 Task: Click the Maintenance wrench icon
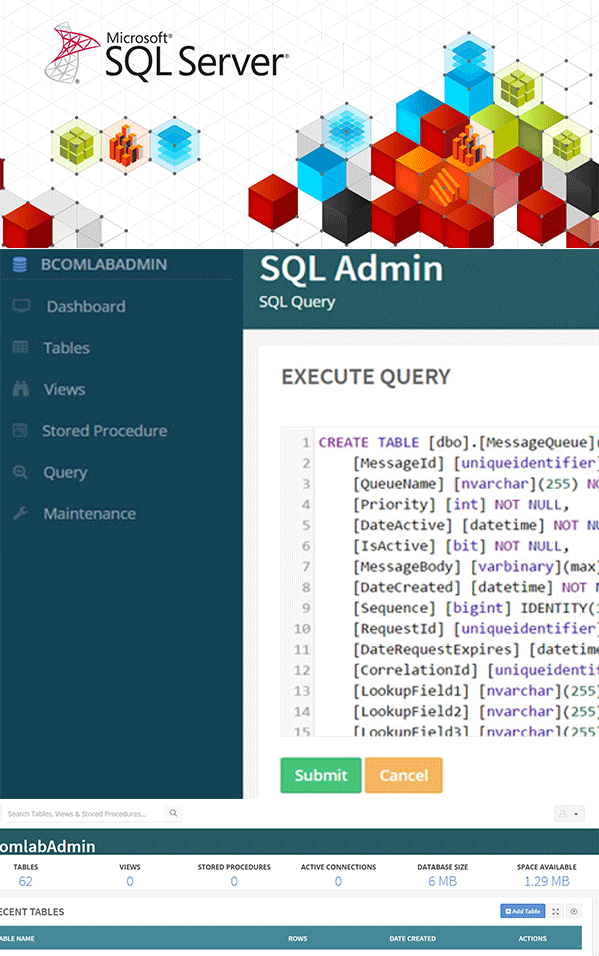(x=20, y=513)
